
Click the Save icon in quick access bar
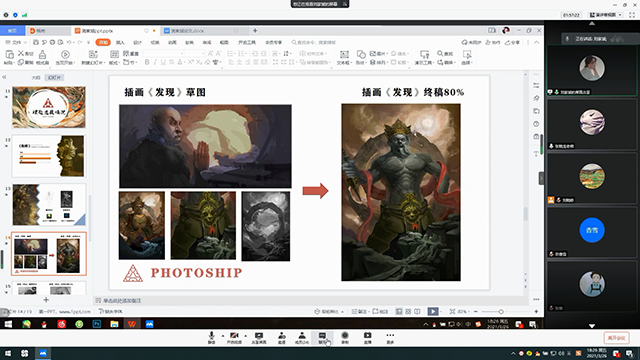click(36, 42)
